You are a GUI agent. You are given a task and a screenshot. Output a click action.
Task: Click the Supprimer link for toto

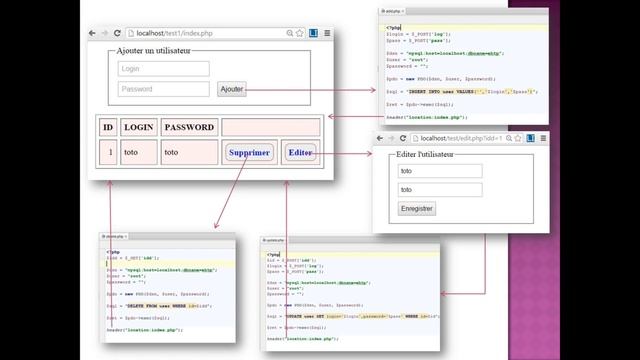(x=249, y=153)
